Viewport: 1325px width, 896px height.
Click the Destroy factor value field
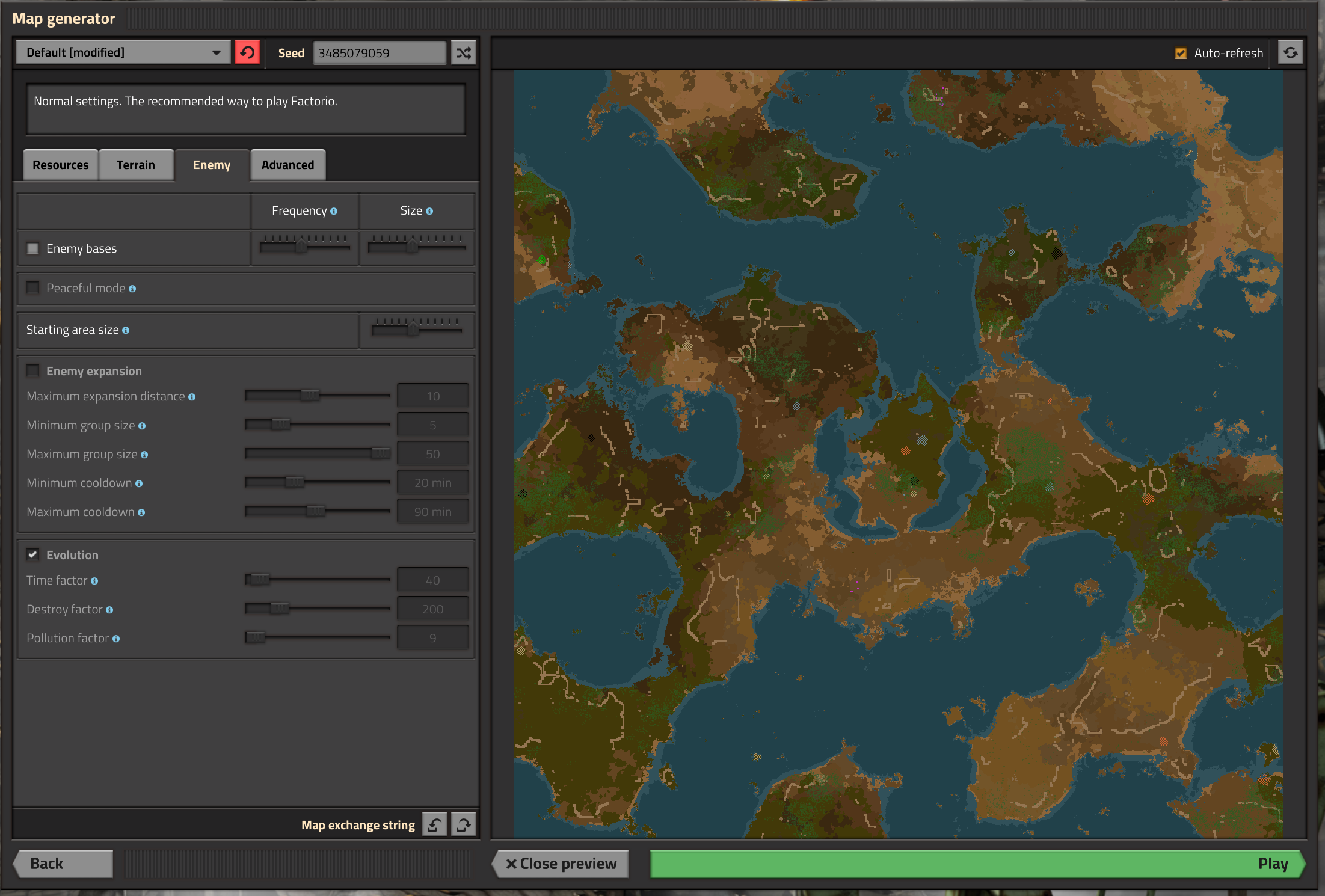(433, 609)
